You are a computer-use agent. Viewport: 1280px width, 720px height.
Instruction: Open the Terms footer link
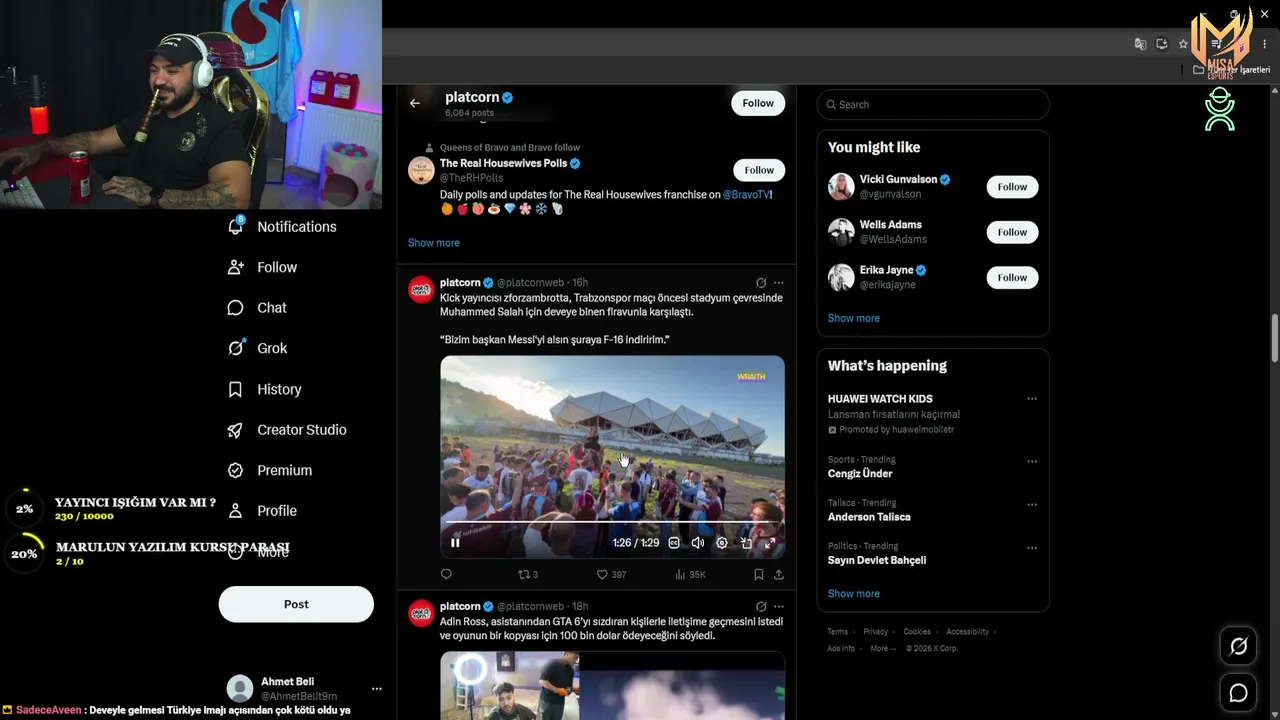[x=838, y=632]
